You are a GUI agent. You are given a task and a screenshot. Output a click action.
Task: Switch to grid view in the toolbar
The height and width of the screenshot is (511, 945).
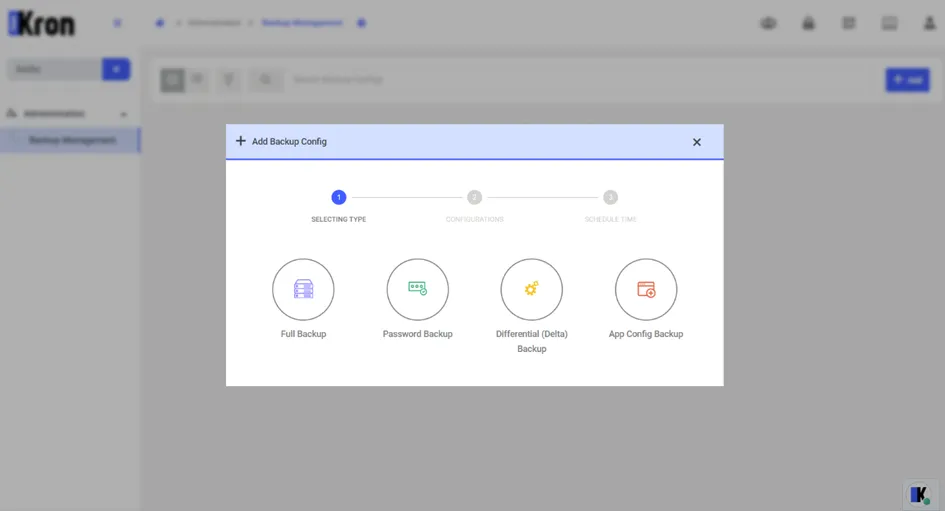point(172,80)
